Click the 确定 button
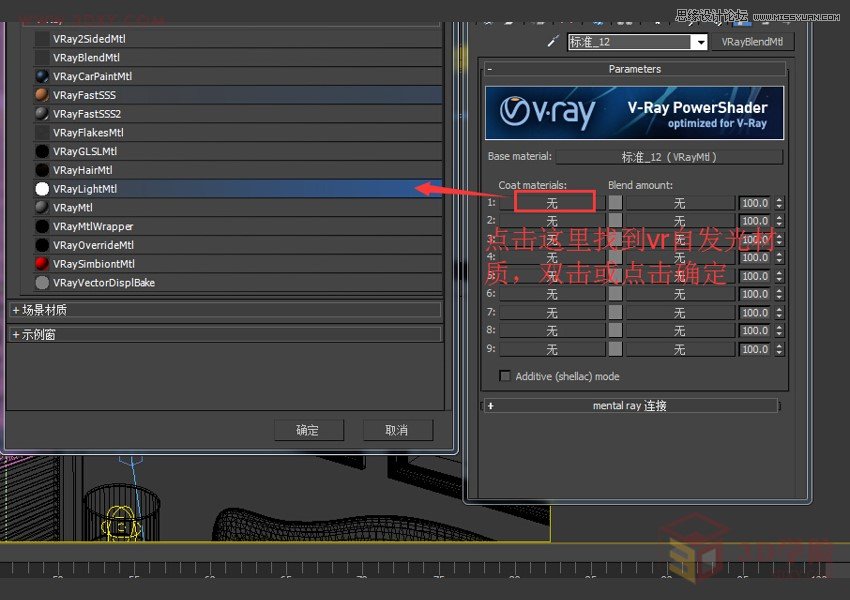 coord(308,430)
